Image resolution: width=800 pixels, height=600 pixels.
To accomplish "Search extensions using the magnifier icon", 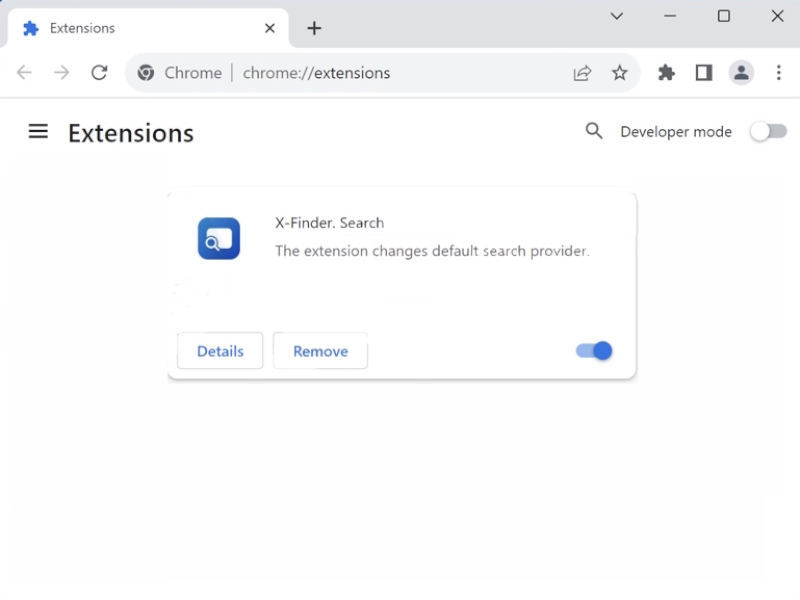I will (x=594, y=131).
